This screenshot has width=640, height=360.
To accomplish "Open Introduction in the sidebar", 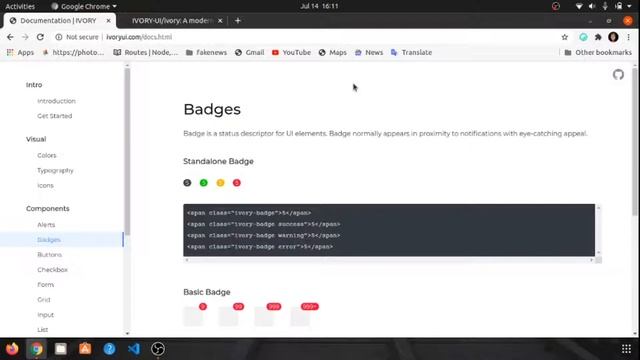I will [x=56, y=101].
